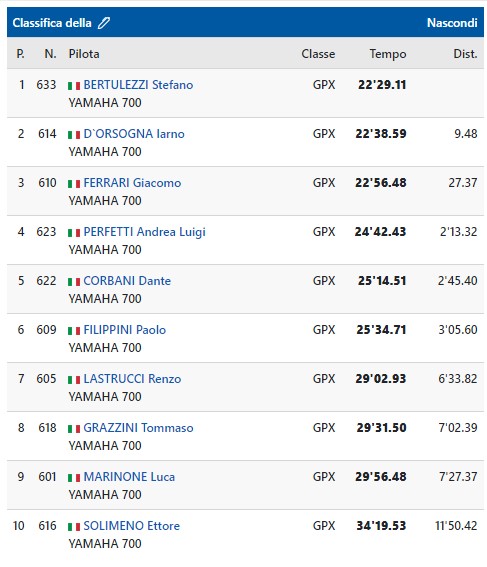Open D`ORSOGNA Iarno rider link
The height and width of the screenshot is (567, 487).
click(x=134, y=134)
